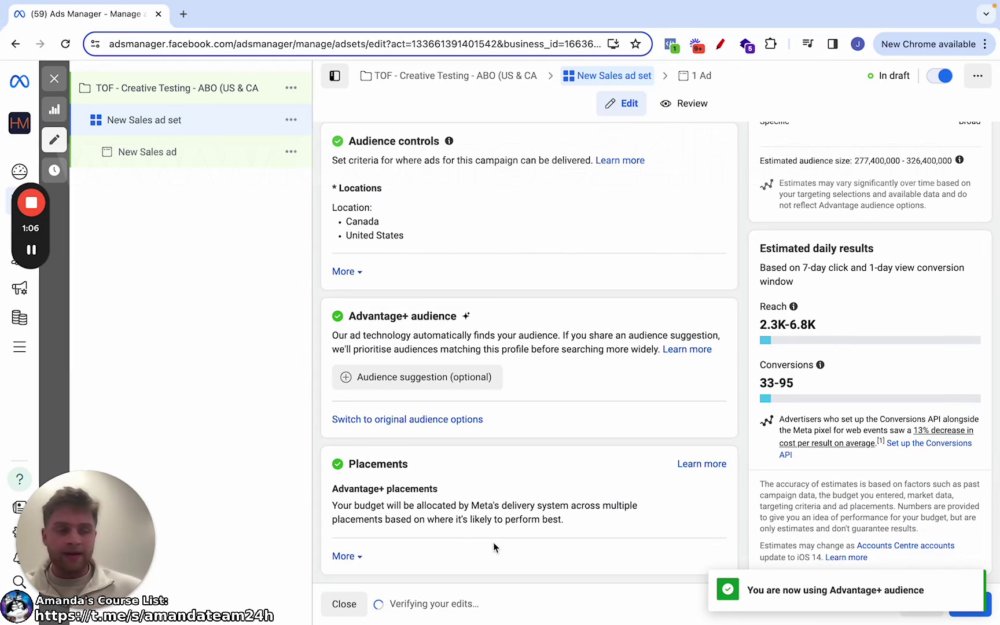Stop the screen recording

(31, 203)
